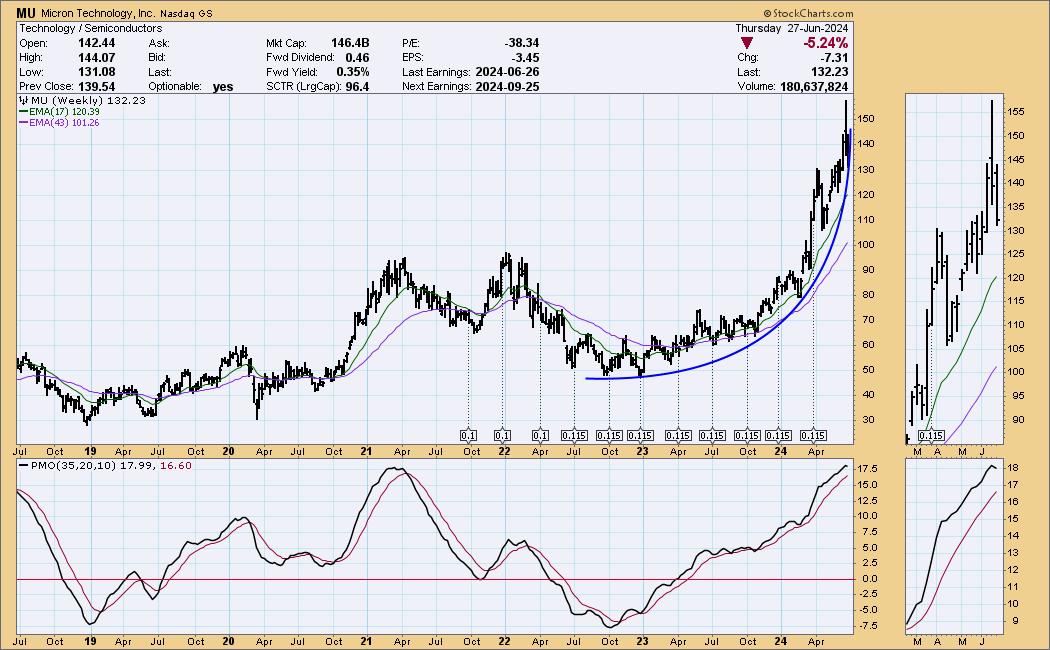Click the date Thursday 27-Jun-2024
The height and width of the screenshot is (650, 1050).
pos(792,28)
